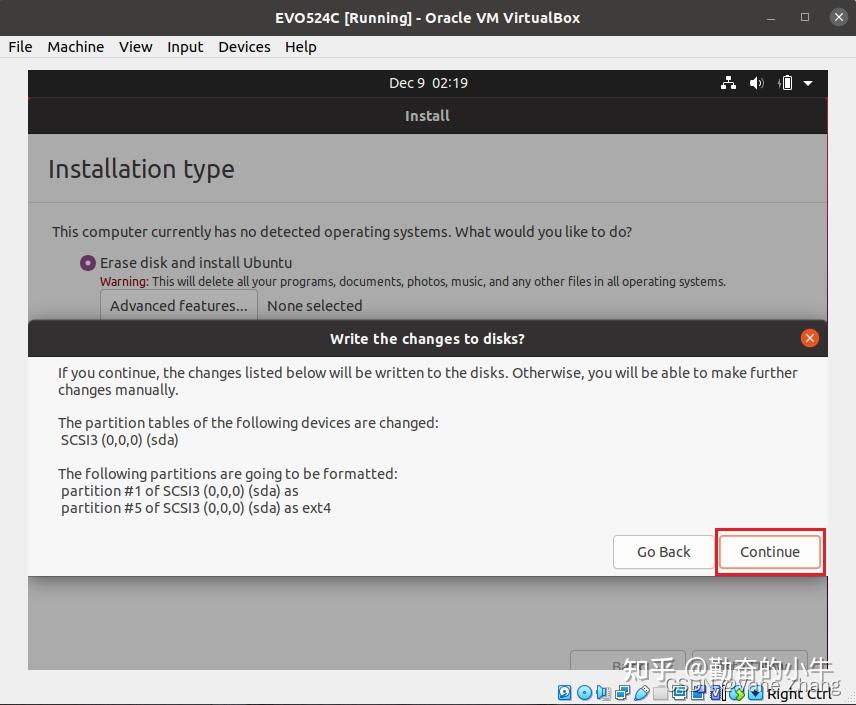Expand the Ubuntu system menu arrow
The width and height of the screenshot is (856, 705).
pyautogui.click(x=808, y=84)
